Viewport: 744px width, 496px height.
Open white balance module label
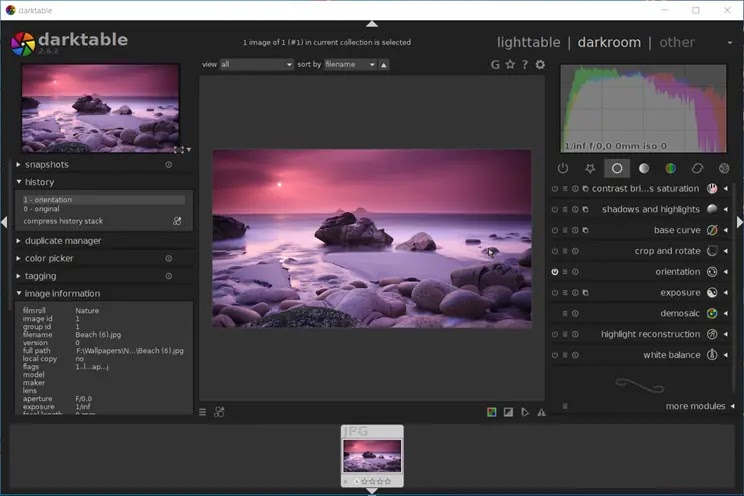(x=671, y=355)
